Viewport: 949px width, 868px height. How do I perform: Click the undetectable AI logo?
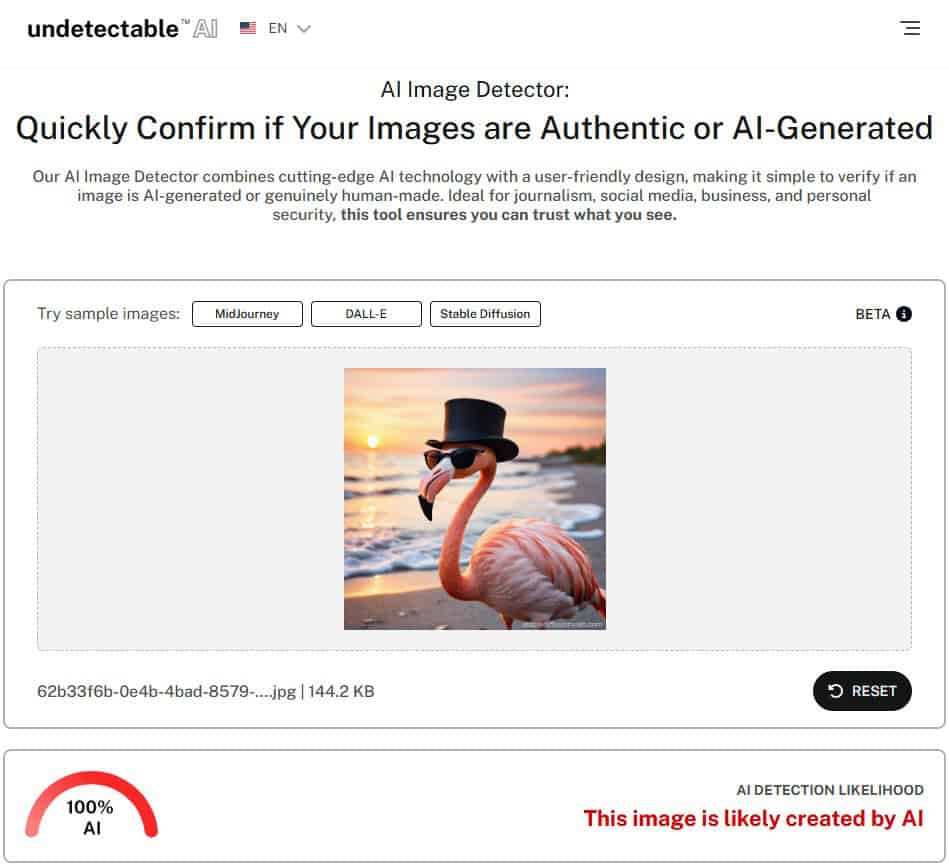(123, 28)
